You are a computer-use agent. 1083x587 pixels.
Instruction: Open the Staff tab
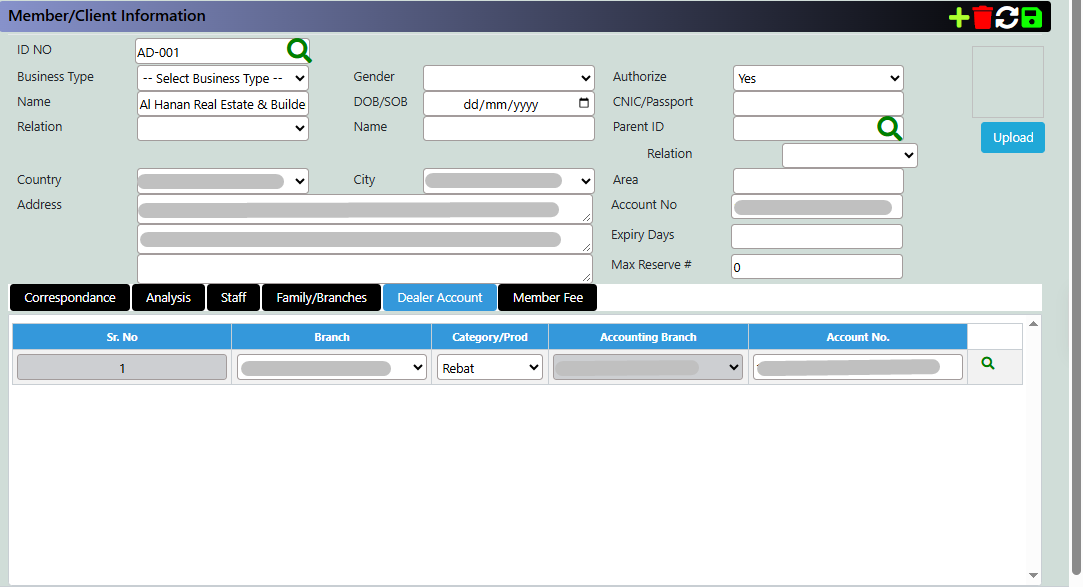(x=233, y=298)
